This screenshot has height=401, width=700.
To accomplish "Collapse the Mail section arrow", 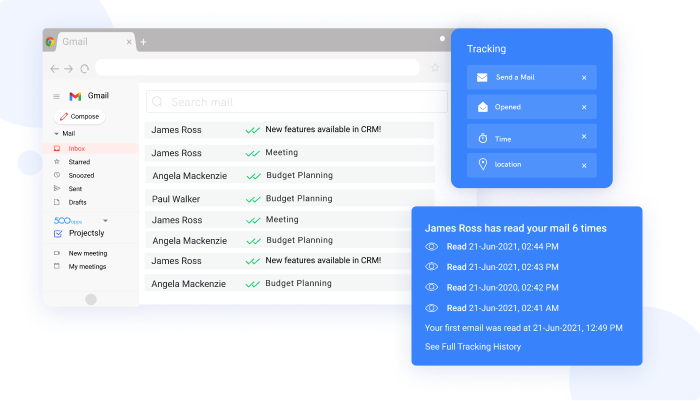I will click(56, 134).
